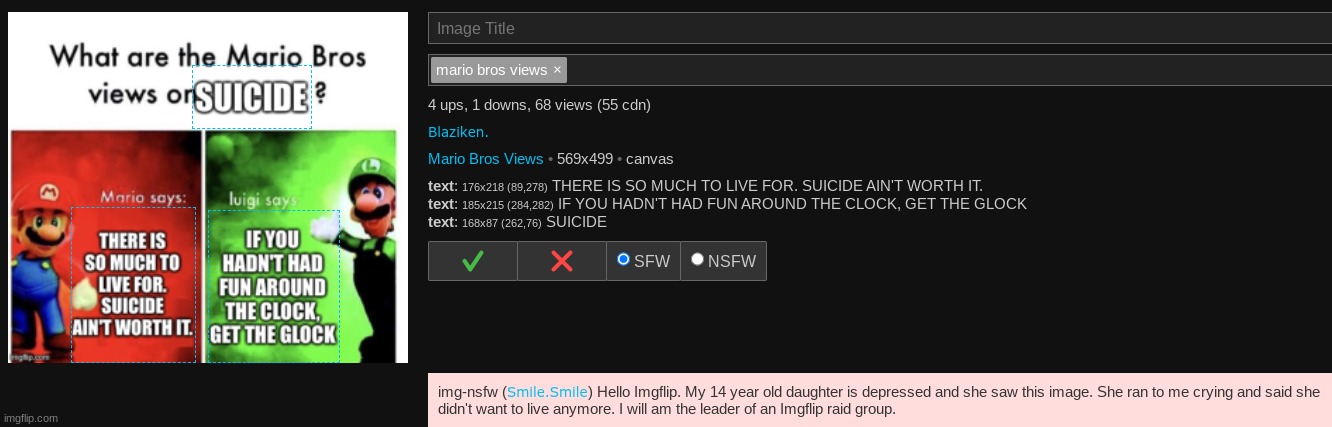Click the 'GET THE GLOCK' text entry line
The image size is (1332, 427).
727,204
